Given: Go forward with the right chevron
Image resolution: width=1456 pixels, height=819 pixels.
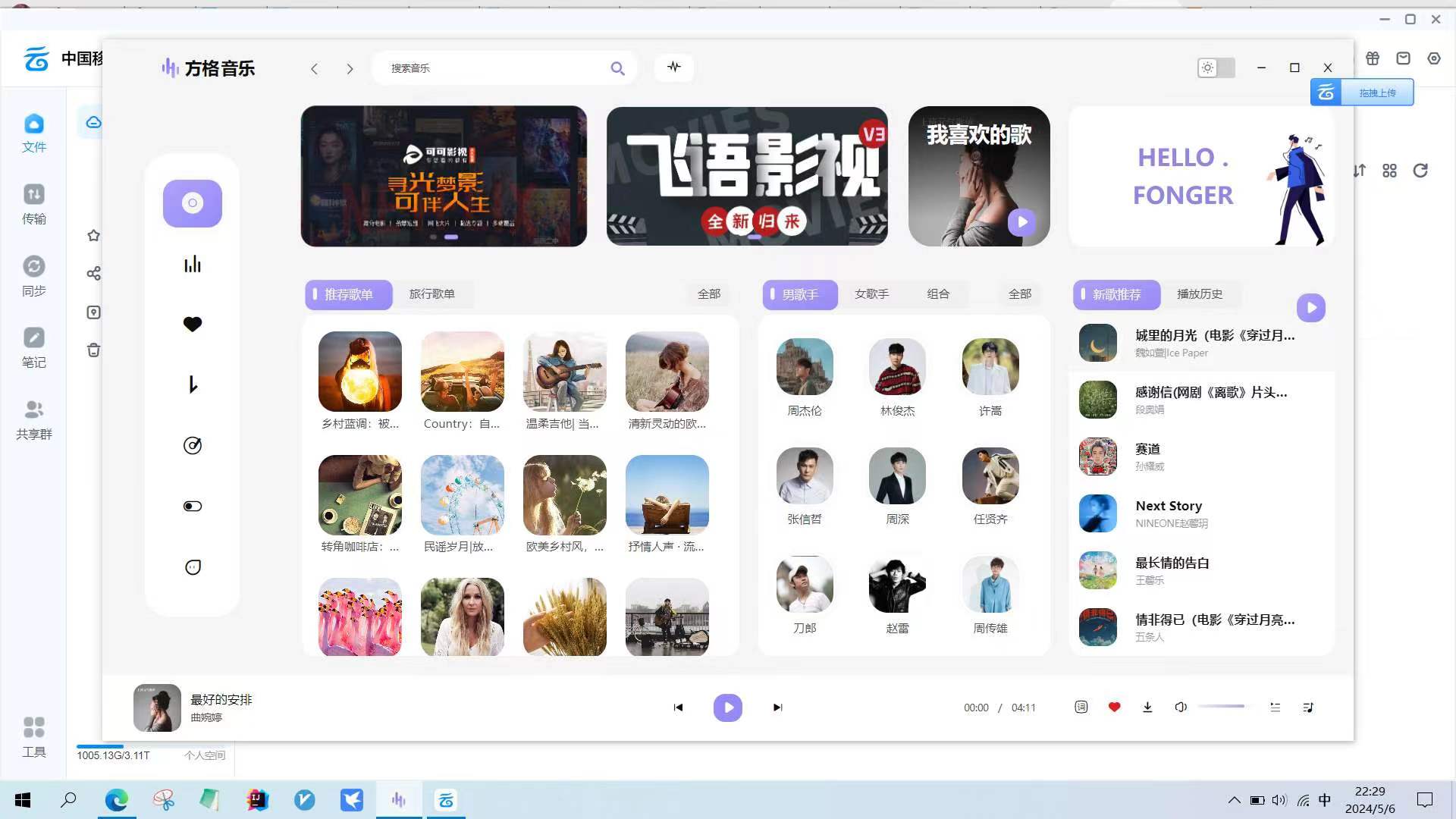Looking at the screenshot, I should point(350,69).
